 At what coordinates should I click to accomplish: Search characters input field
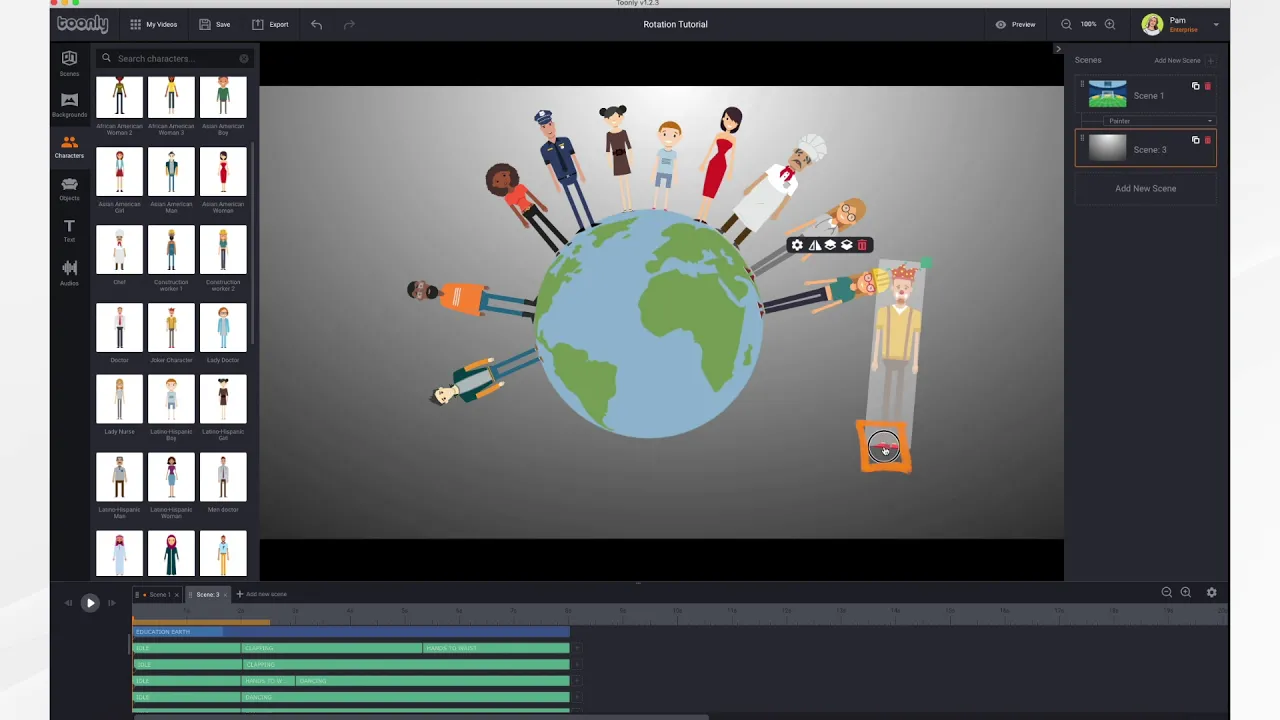[x=175, y=58]
